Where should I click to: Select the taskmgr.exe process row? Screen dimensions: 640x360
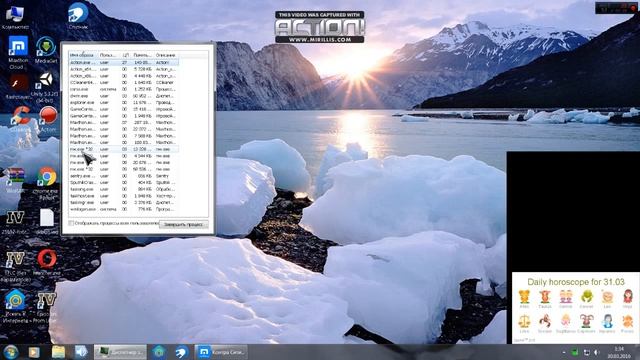coord(123,202)
